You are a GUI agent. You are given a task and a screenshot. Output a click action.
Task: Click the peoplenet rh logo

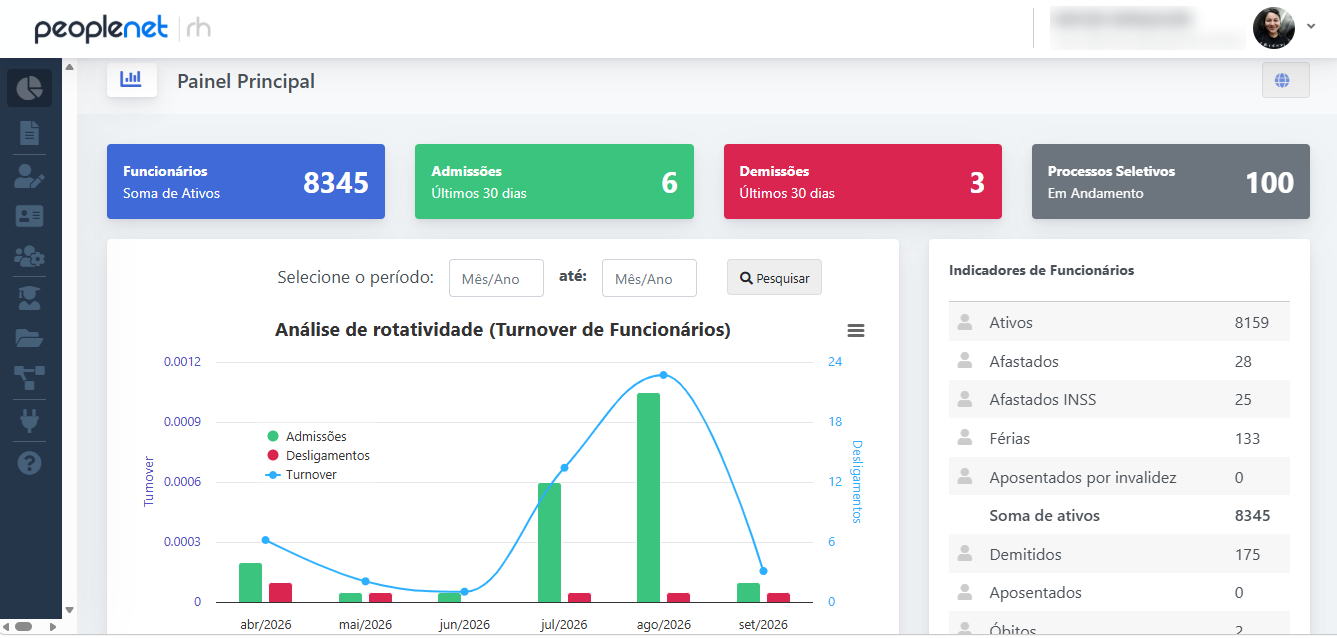pyautogui.click(x=122, y=28)
